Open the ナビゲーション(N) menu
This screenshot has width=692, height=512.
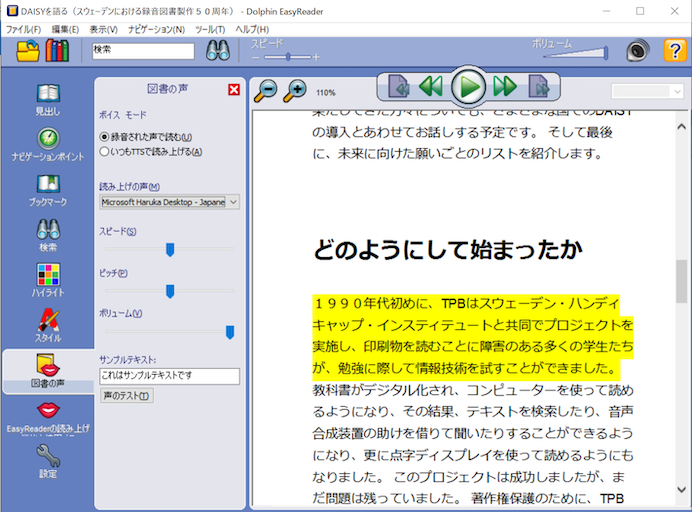[x=156, y=29]
